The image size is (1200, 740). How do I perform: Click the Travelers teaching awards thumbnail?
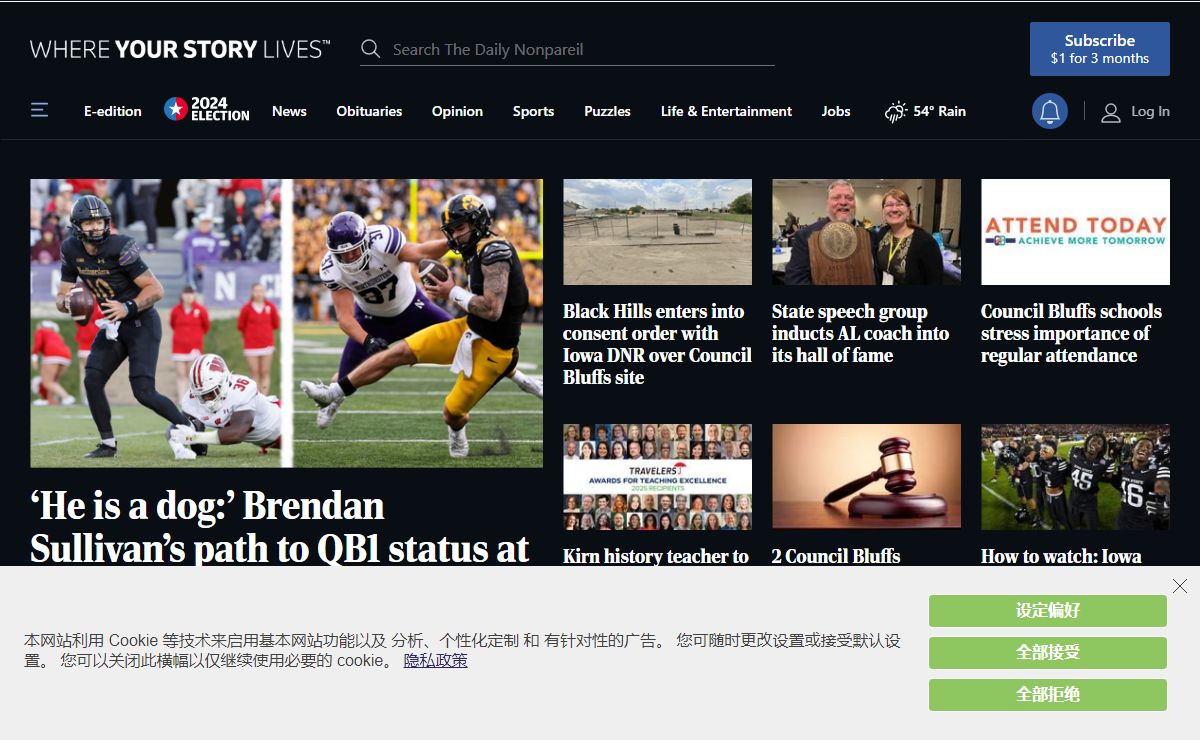(657, 477)
